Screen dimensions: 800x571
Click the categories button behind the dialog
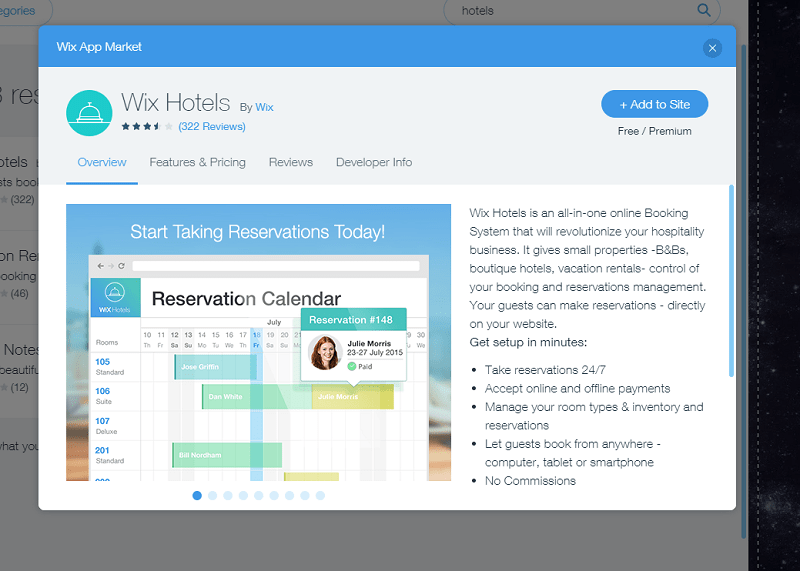pyautogui.click(x=24, y=11)
